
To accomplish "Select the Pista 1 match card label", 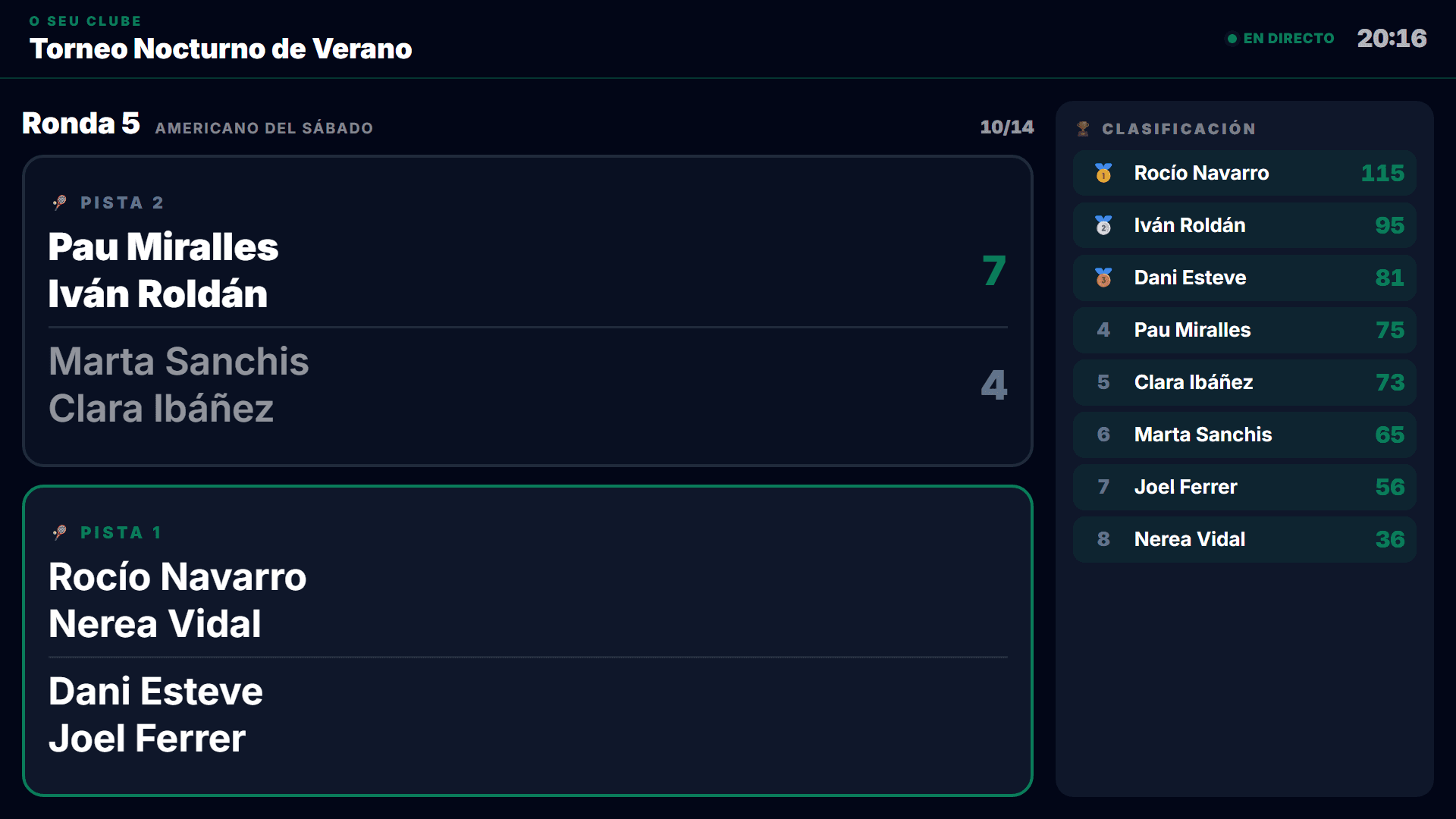I will [x=121, y=532].
